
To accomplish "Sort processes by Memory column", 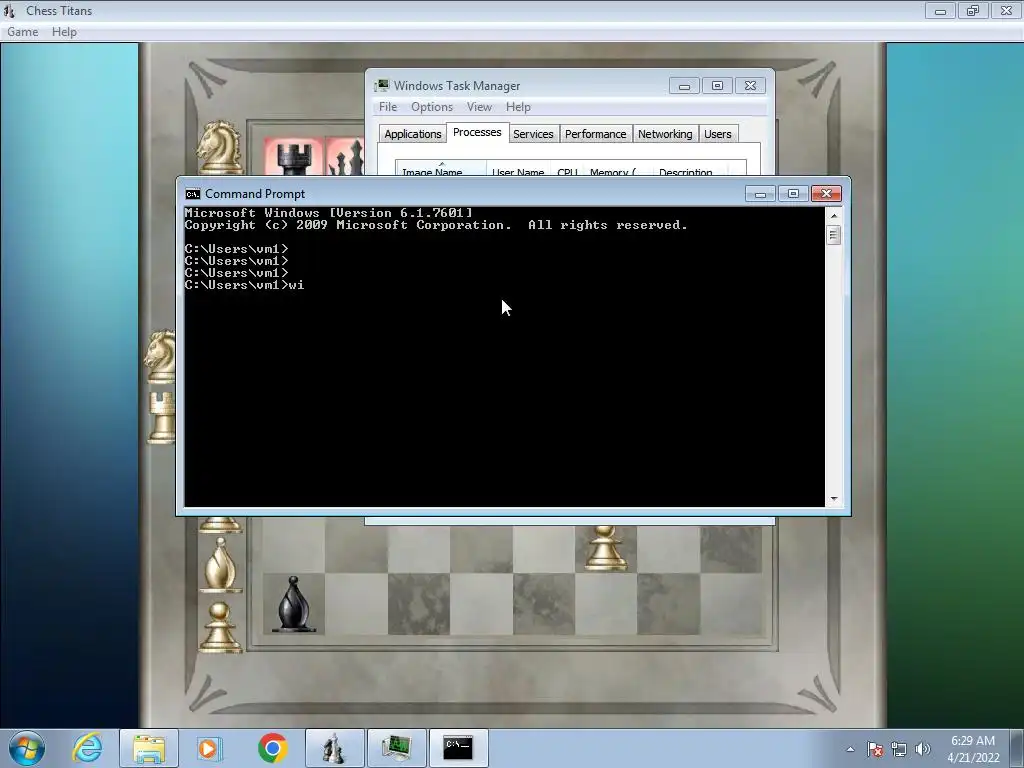I will (617, 168).
